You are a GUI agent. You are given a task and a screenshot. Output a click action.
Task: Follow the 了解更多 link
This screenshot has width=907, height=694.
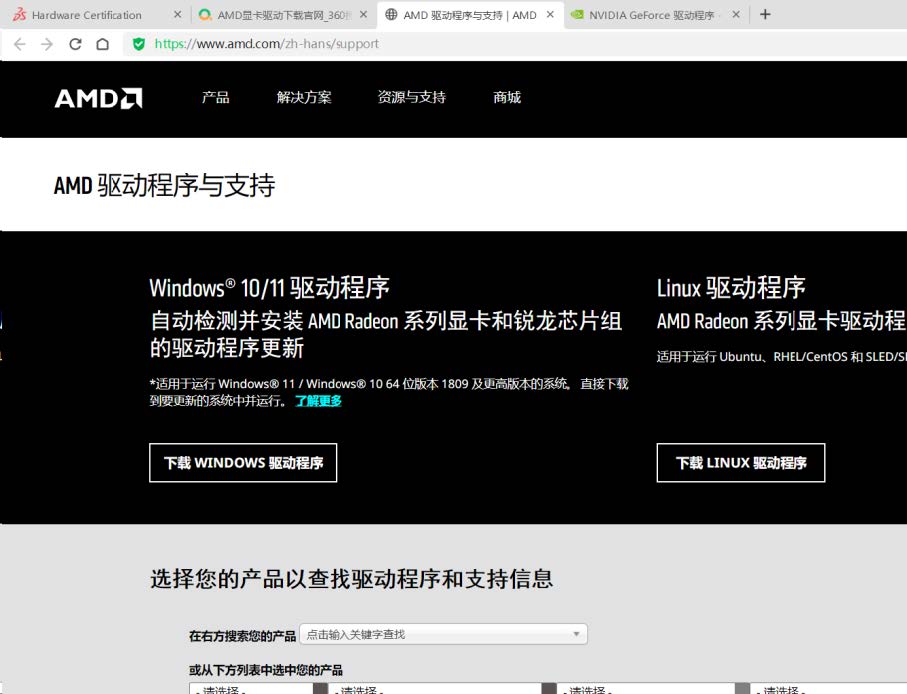[319, 401]
